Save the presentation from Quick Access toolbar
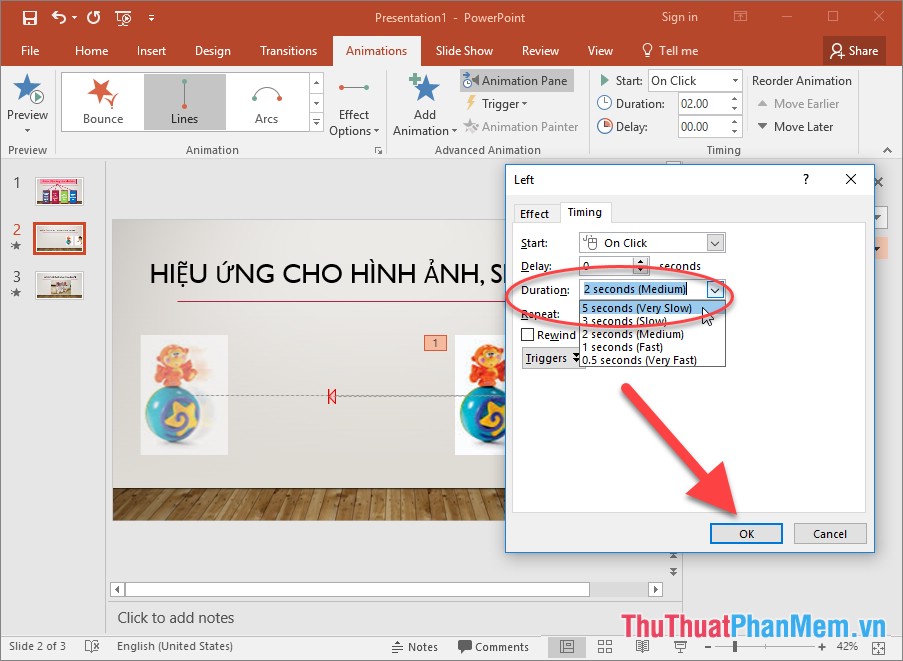This screenshot has height=661, width=903. (28, 17)
